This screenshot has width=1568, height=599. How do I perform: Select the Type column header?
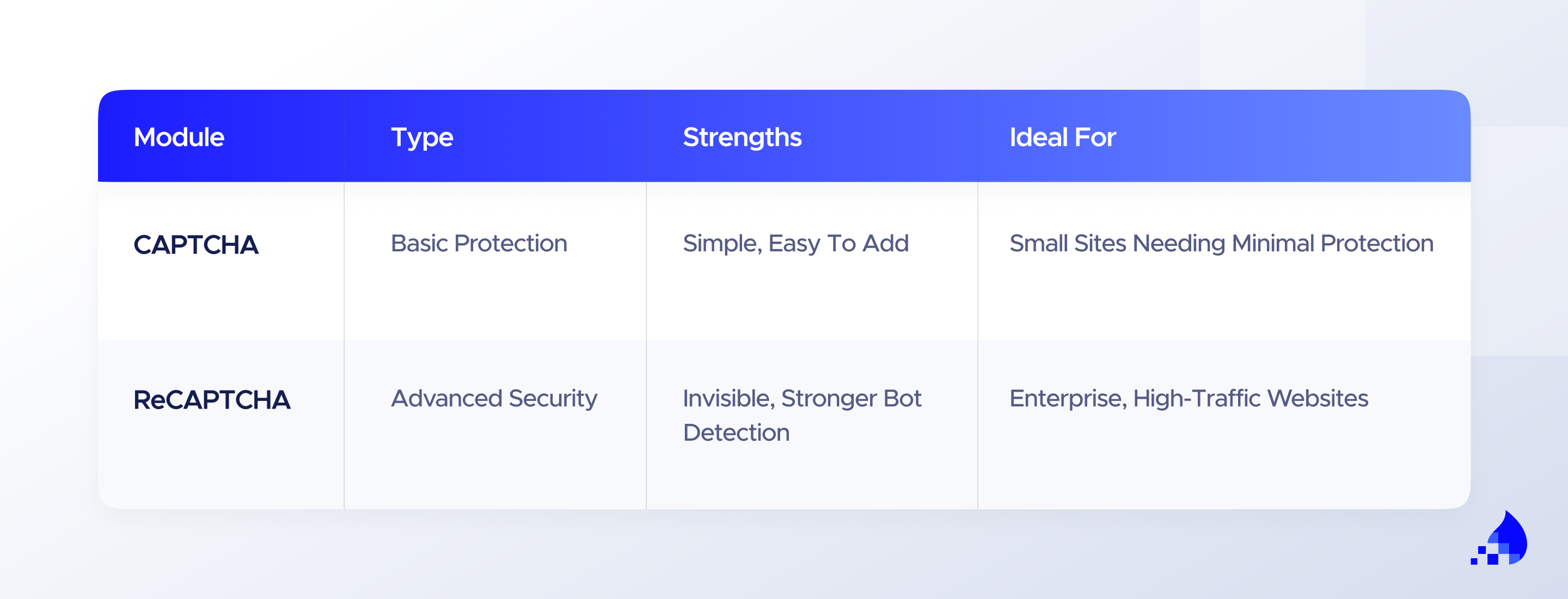click(x=422, y=138)
